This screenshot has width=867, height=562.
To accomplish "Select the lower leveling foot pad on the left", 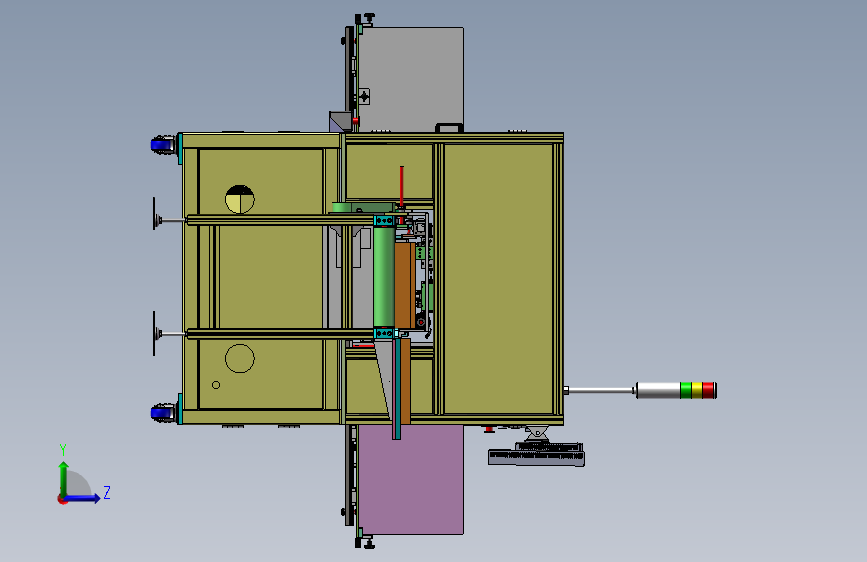I will coord(154,334).
